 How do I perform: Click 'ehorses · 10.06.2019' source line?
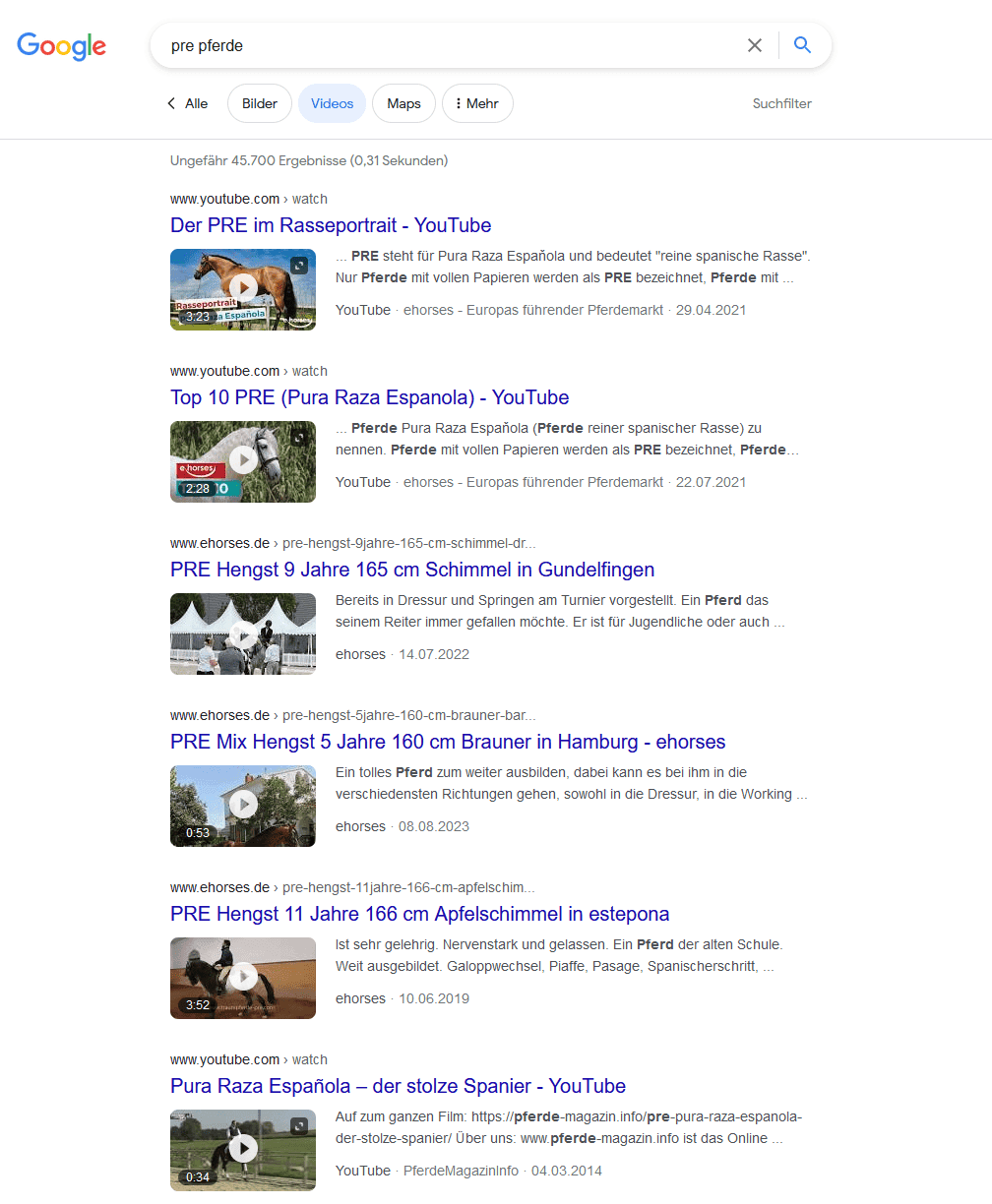[403, 998]
